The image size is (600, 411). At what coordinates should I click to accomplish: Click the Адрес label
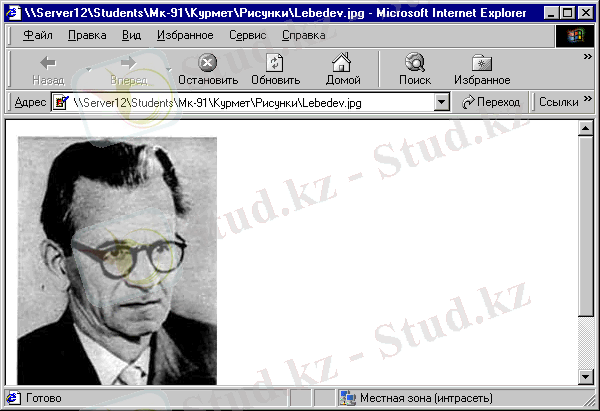[x=30, y=102]
